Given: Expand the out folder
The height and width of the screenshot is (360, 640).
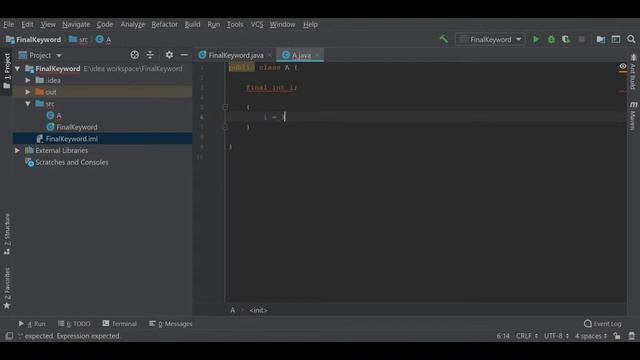Looking at the screenshot, I should click(x=28, y=92).
